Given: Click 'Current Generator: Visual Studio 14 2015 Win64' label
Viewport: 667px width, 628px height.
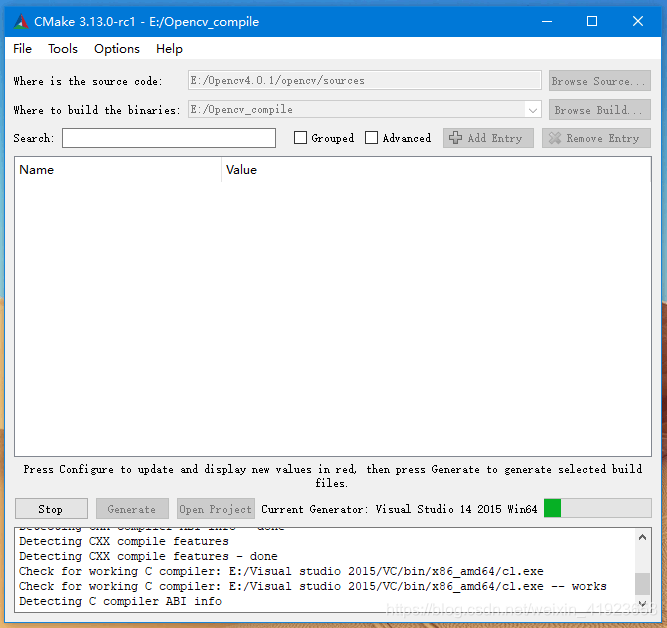Looking at the screenshot, I should pyautogui.click(x=399, y=509).
